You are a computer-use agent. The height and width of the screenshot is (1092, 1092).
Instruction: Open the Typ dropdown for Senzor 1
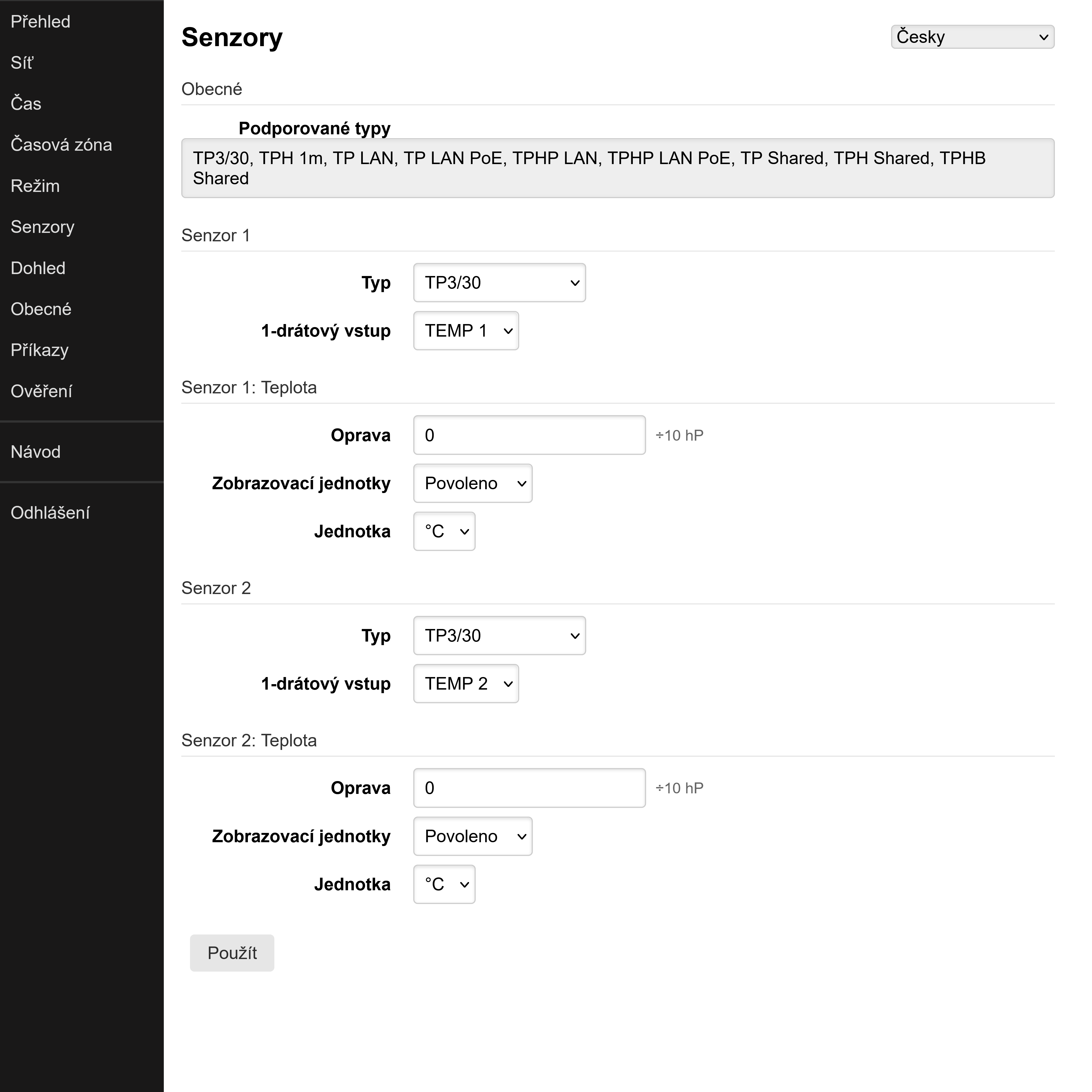point(499,283)
